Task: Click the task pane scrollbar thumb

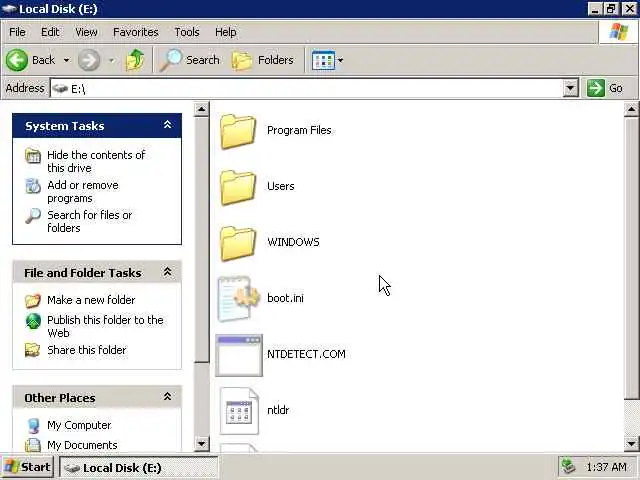Action: tap(201, 240)
